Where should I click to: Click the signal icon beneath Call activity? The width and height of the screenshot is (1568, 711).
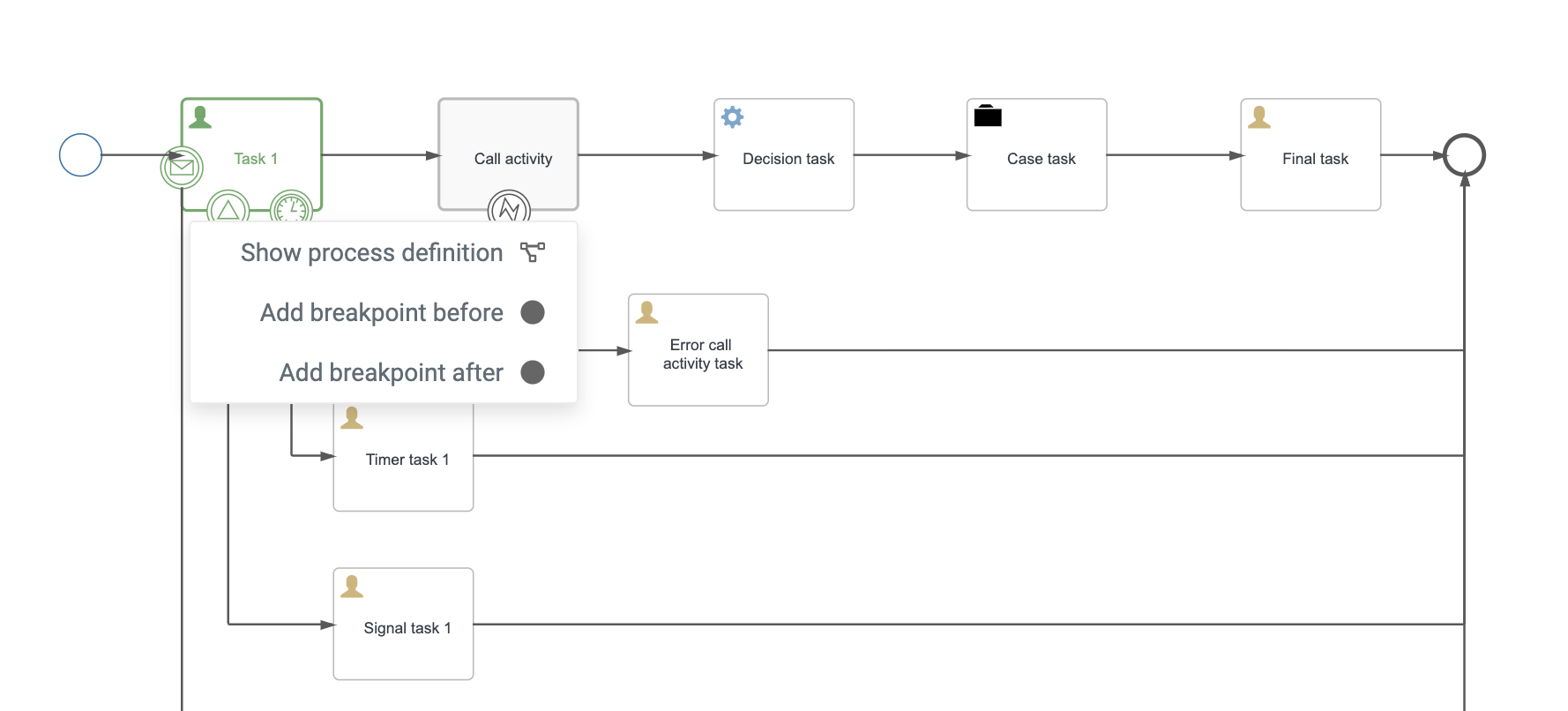[x=508, y=210]
